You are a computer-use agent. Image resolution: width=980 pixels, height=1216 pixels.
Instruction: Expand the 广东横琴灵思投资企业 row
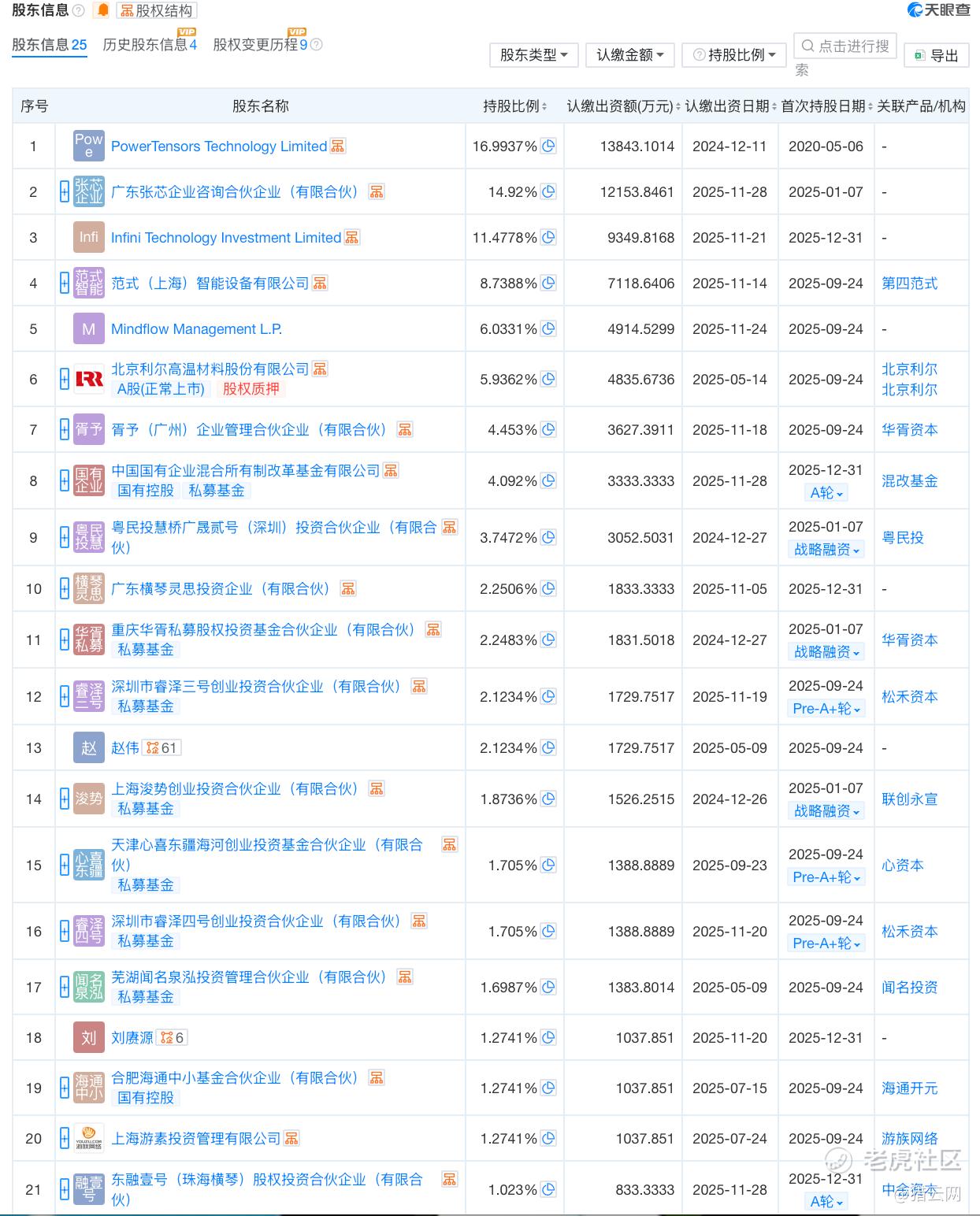pos(65,588)
